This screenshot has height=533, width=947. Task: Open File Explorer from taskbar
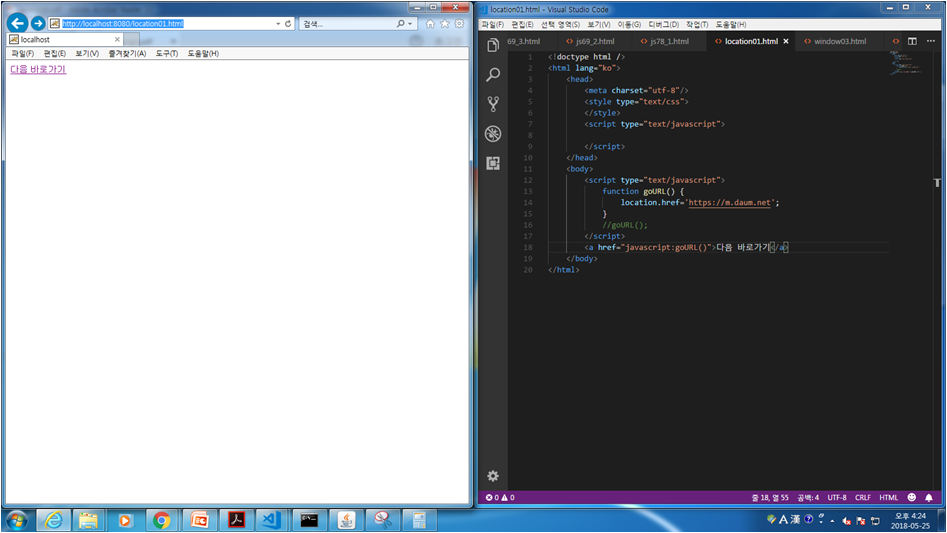(88, 520)
